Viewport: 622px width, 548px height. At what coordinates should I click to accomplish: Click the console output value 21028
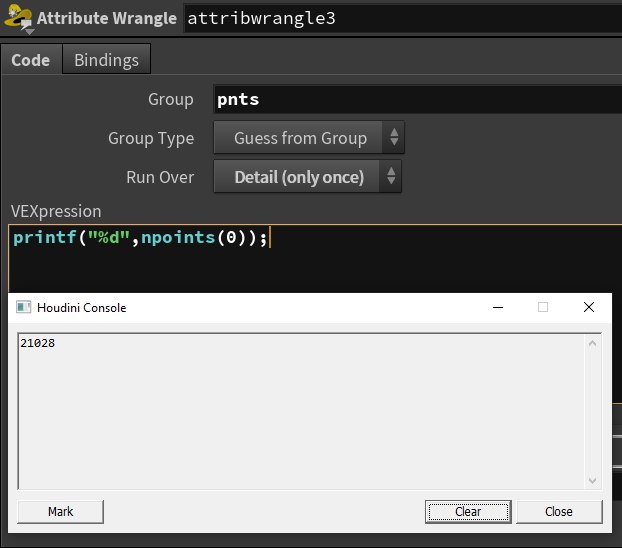(x=38, y=343)
